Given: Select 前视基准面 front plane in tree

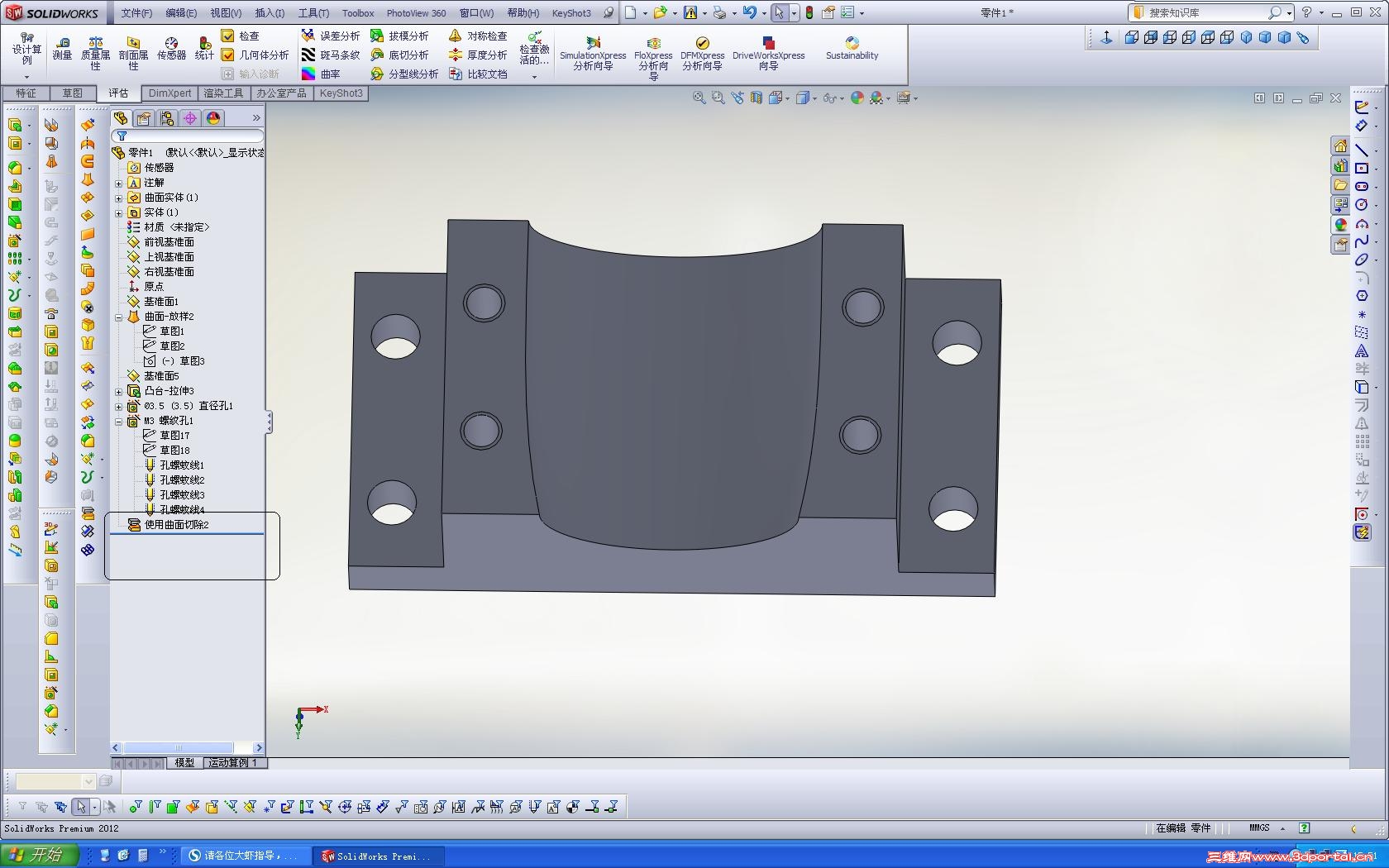Looking at the screenshot, I should pos(160,242).
